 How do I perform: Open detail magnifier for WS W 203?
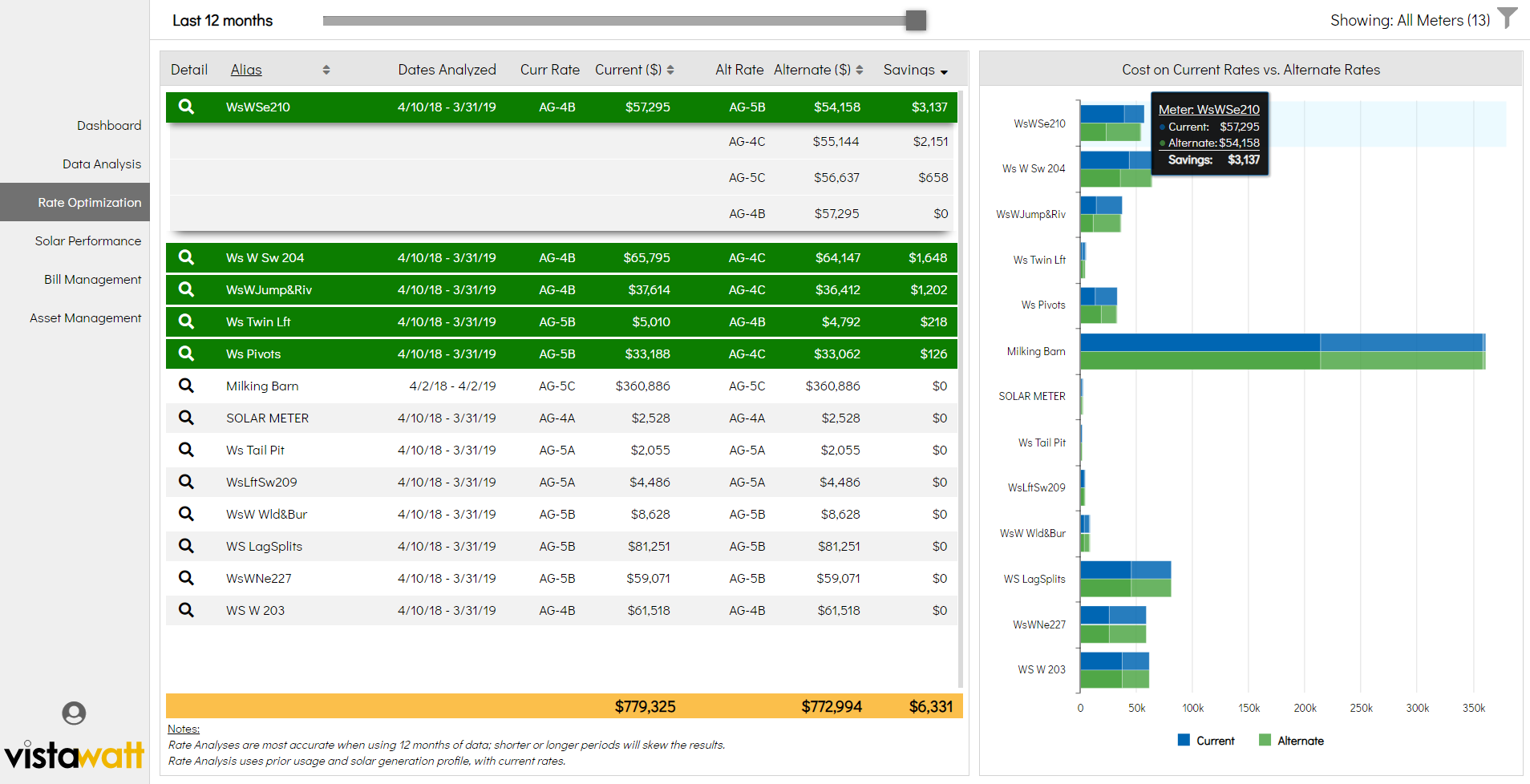[x=186, y=610]
